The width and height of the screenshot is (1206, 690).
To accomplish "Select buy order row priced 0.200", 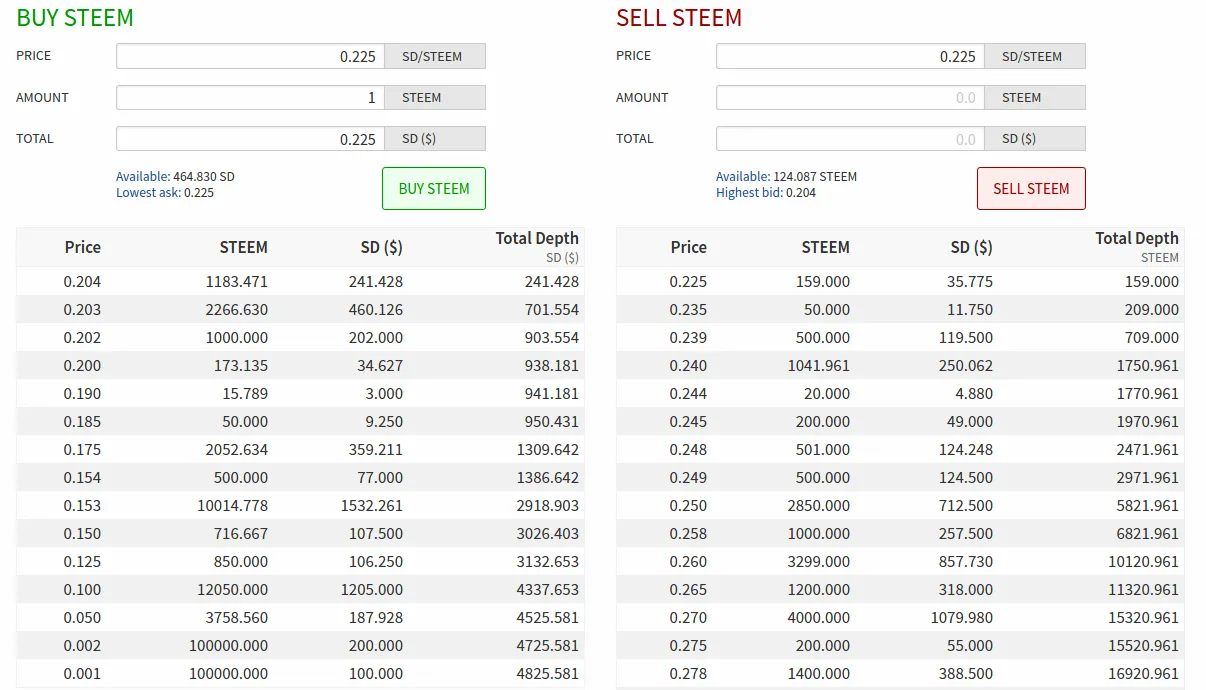I will pos(301,366).
